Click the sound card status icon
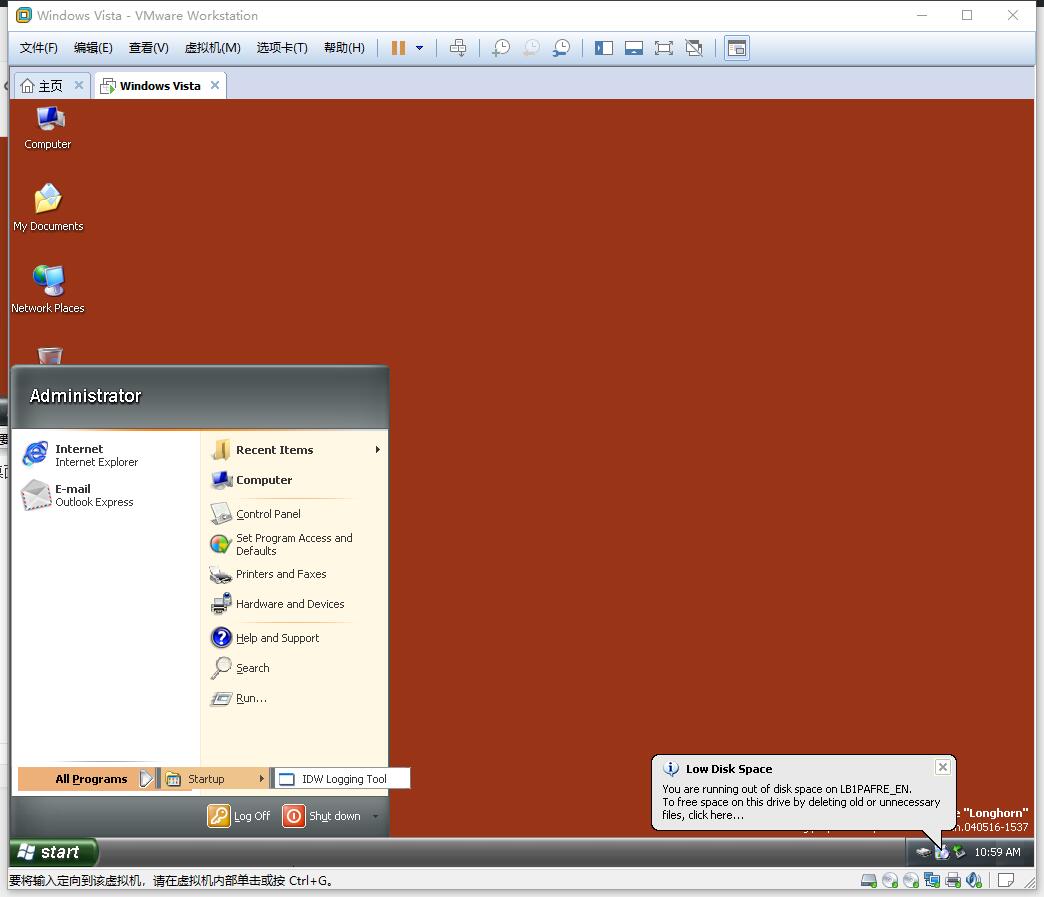Screen dimensions: 1044x897 (x=974, y=880)
